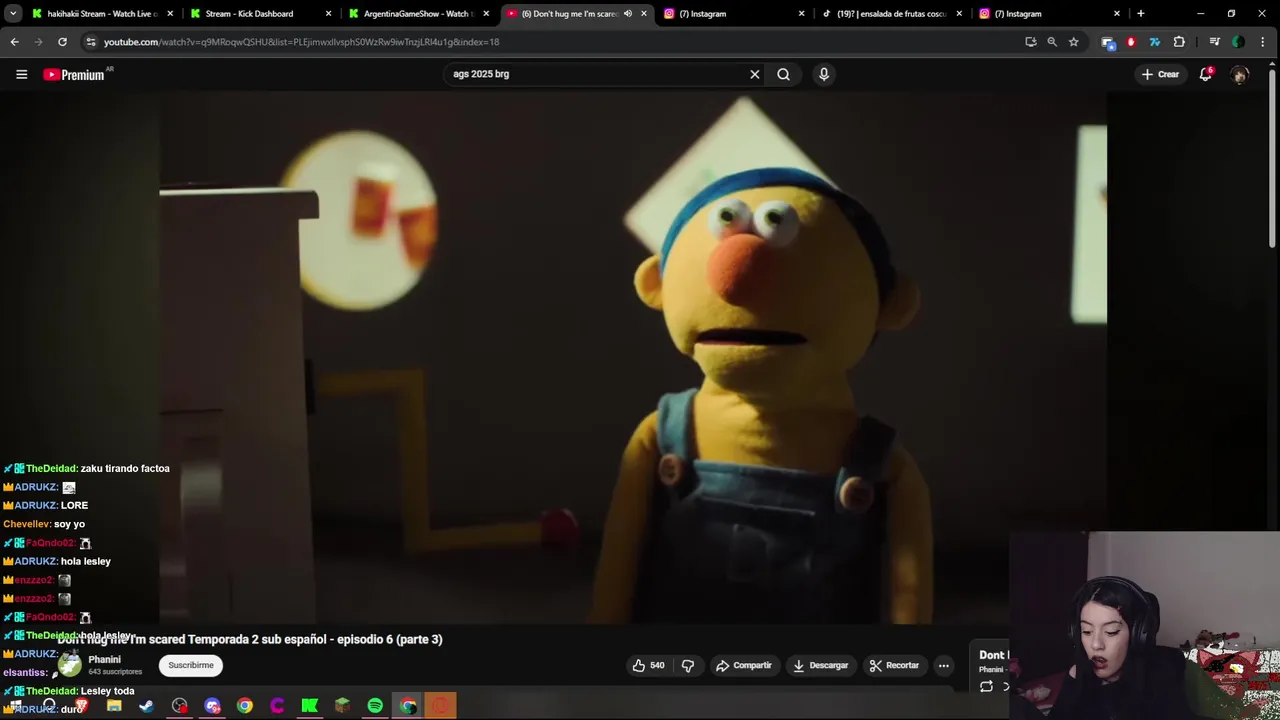This screenshot has width=1280, height=720.
Task: Open Kick app from taskbar
Action: [310, 706]
